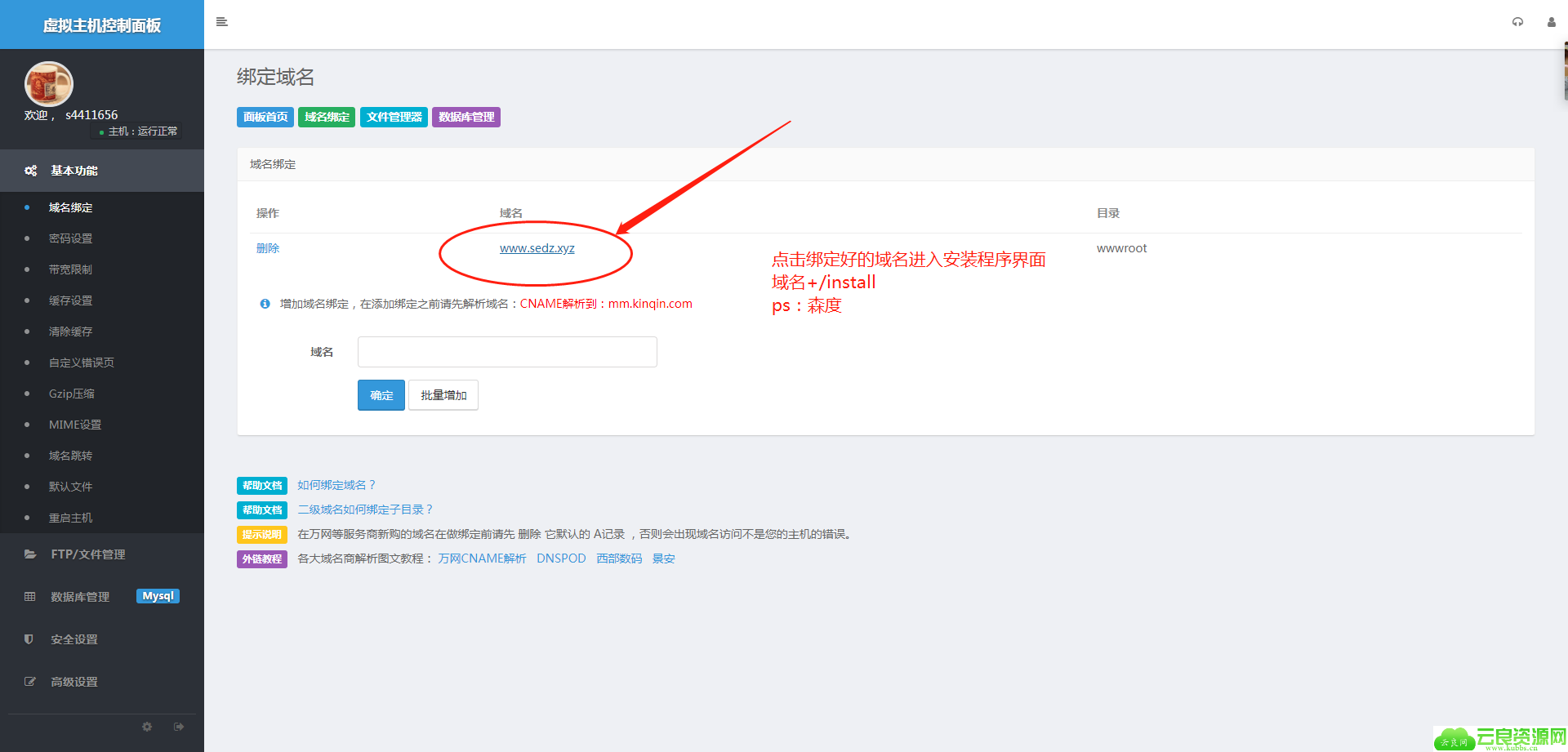
Task: Expand the 安全设置 section
Action: 102,639
